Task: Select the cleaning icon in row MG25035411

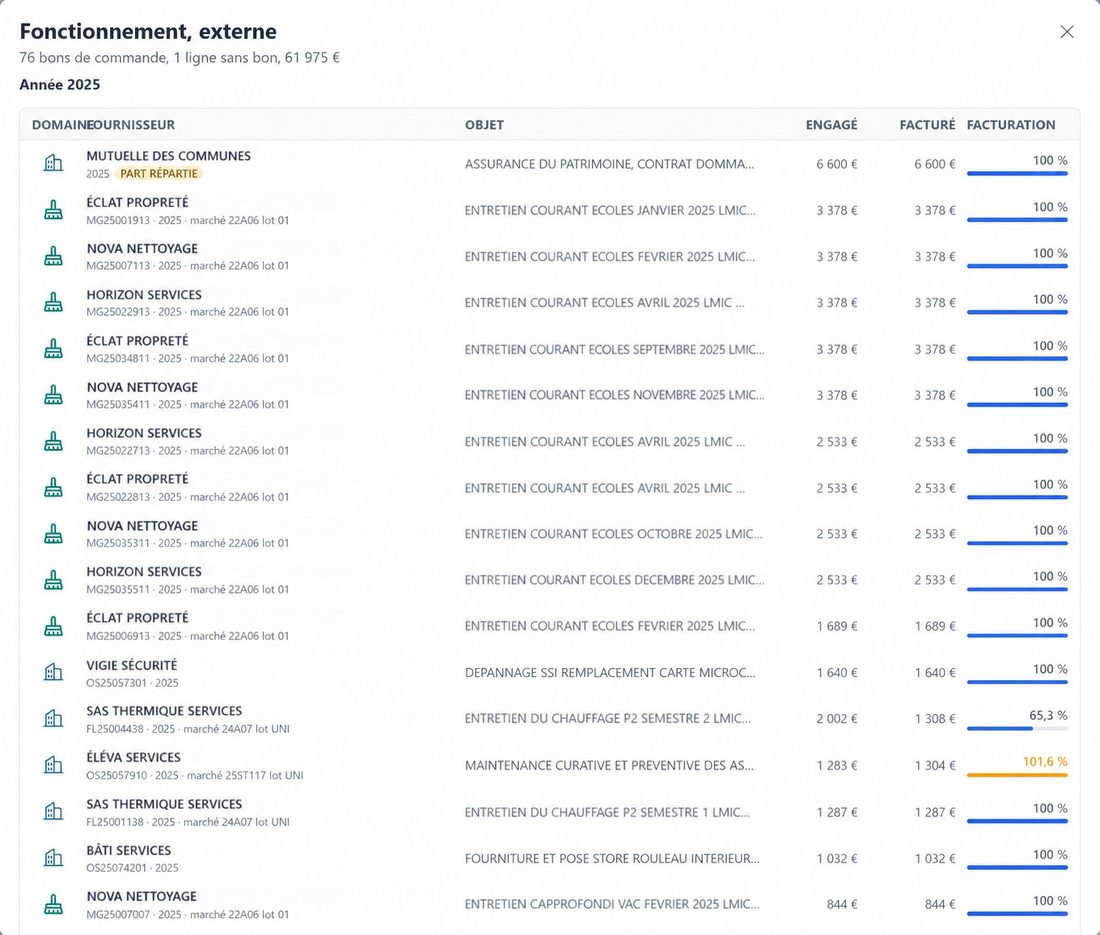Action: click(53, 395)
